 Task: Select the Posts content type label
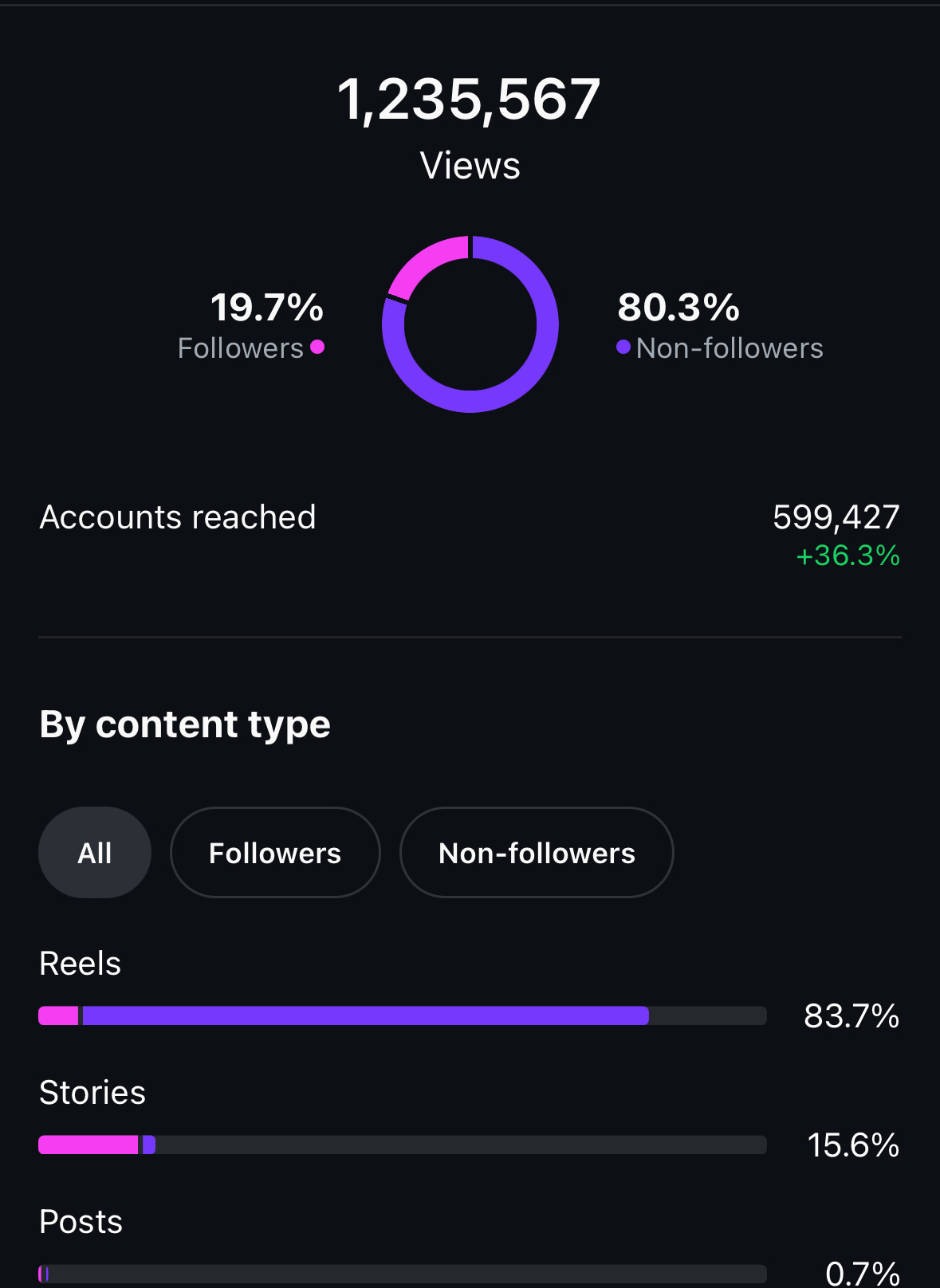coord(81,1222)
